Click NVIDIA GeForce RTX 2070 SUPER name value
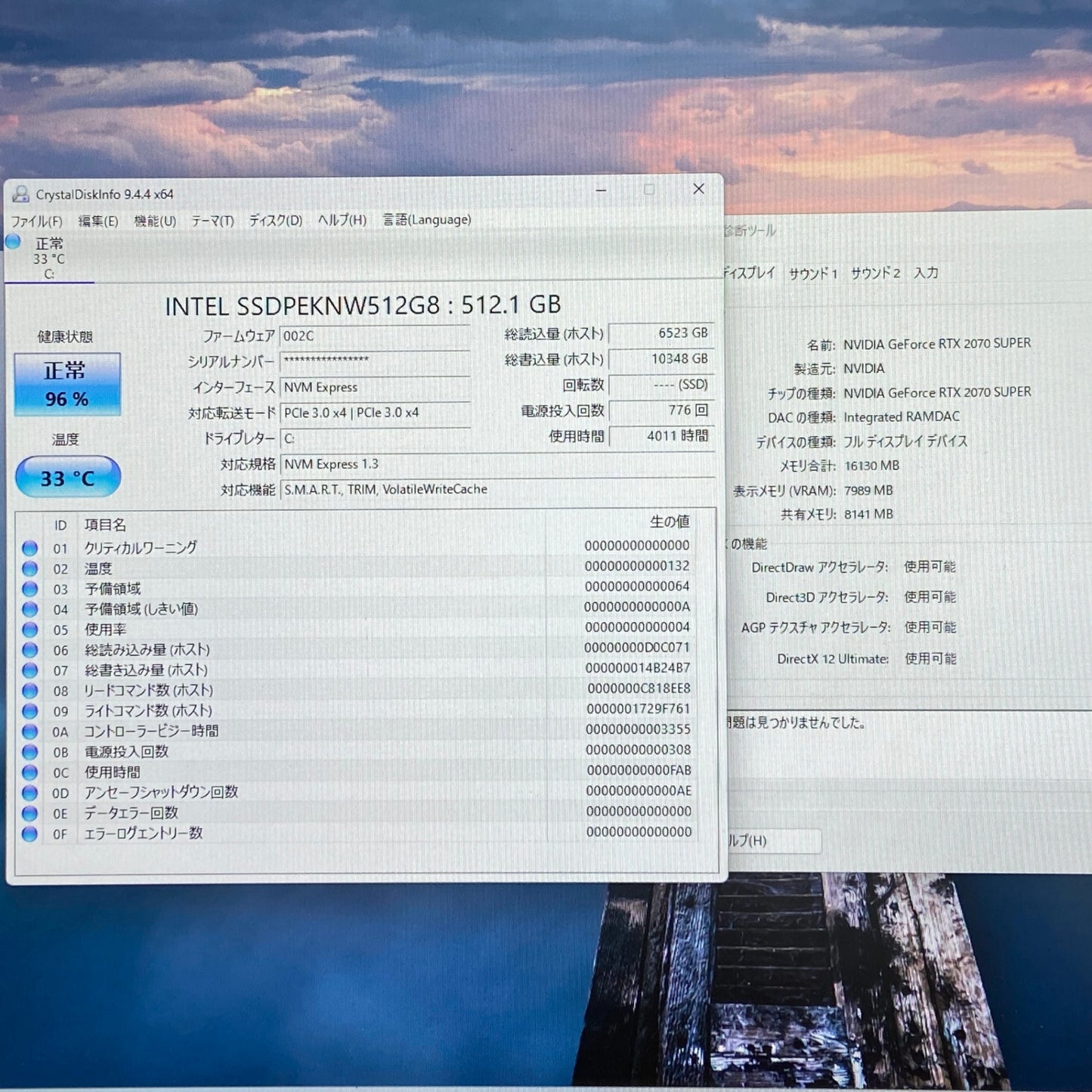This screenshot has width=1092, height=1092. pyautogui.click(x=937, y=344)
